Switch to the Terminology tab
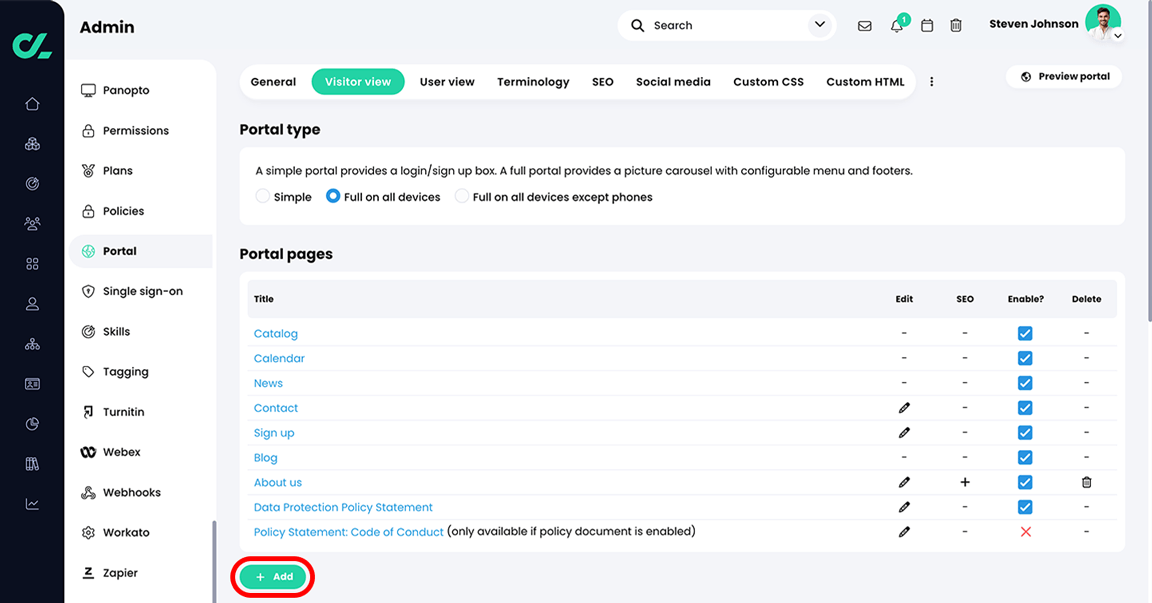The width and height of the screenshot is (1152, 603). [x=533, y=82]
